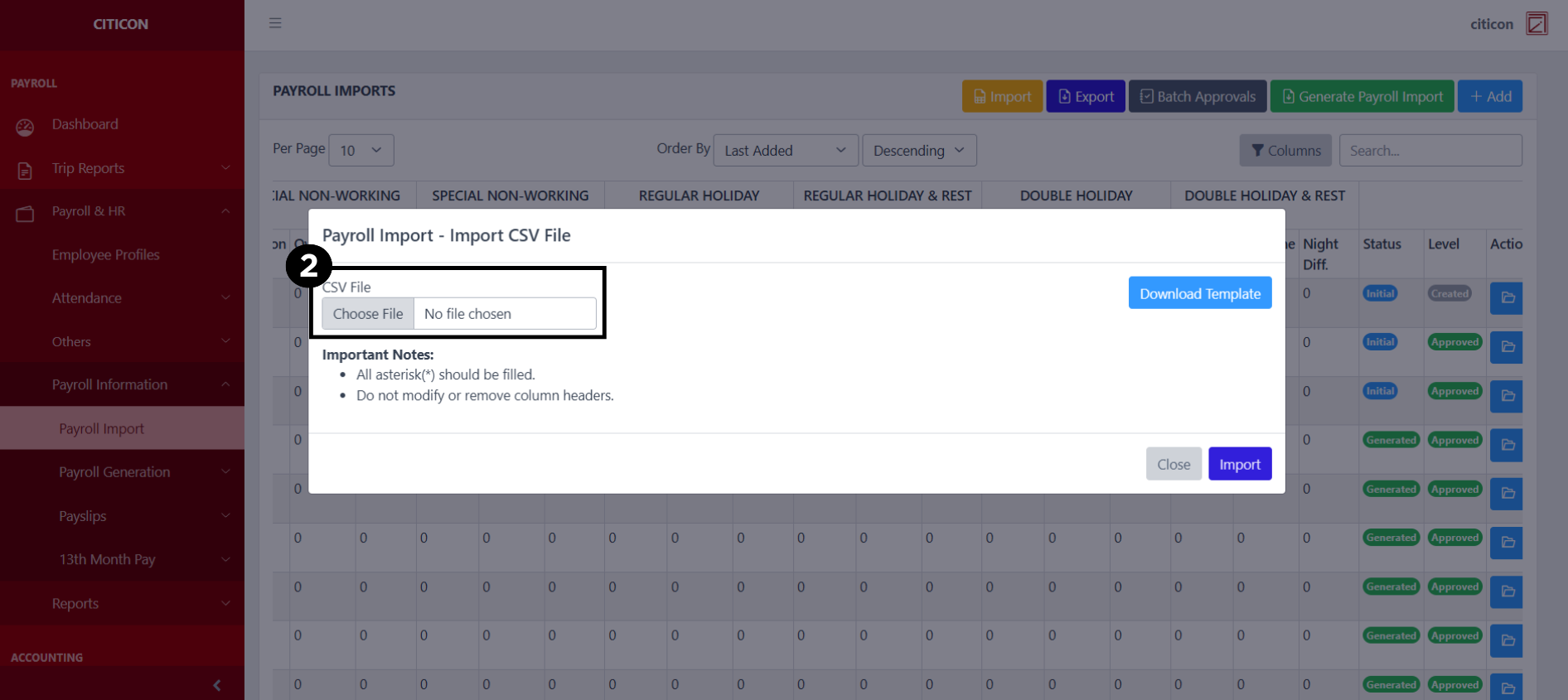Click the citicon user avatar icon
Image resolution: width=1568 pixels, height=700 pixels.
coord(1537,23)
